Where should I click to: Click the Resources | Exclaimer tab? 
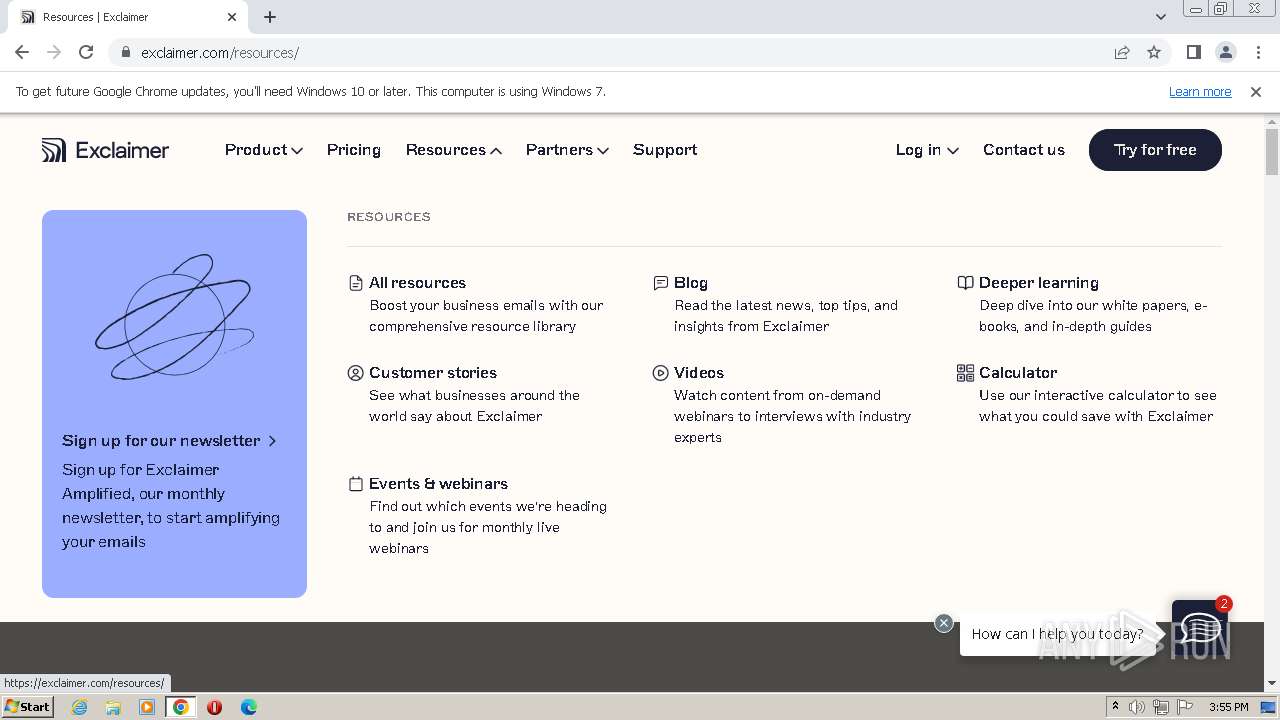point(127,17)
